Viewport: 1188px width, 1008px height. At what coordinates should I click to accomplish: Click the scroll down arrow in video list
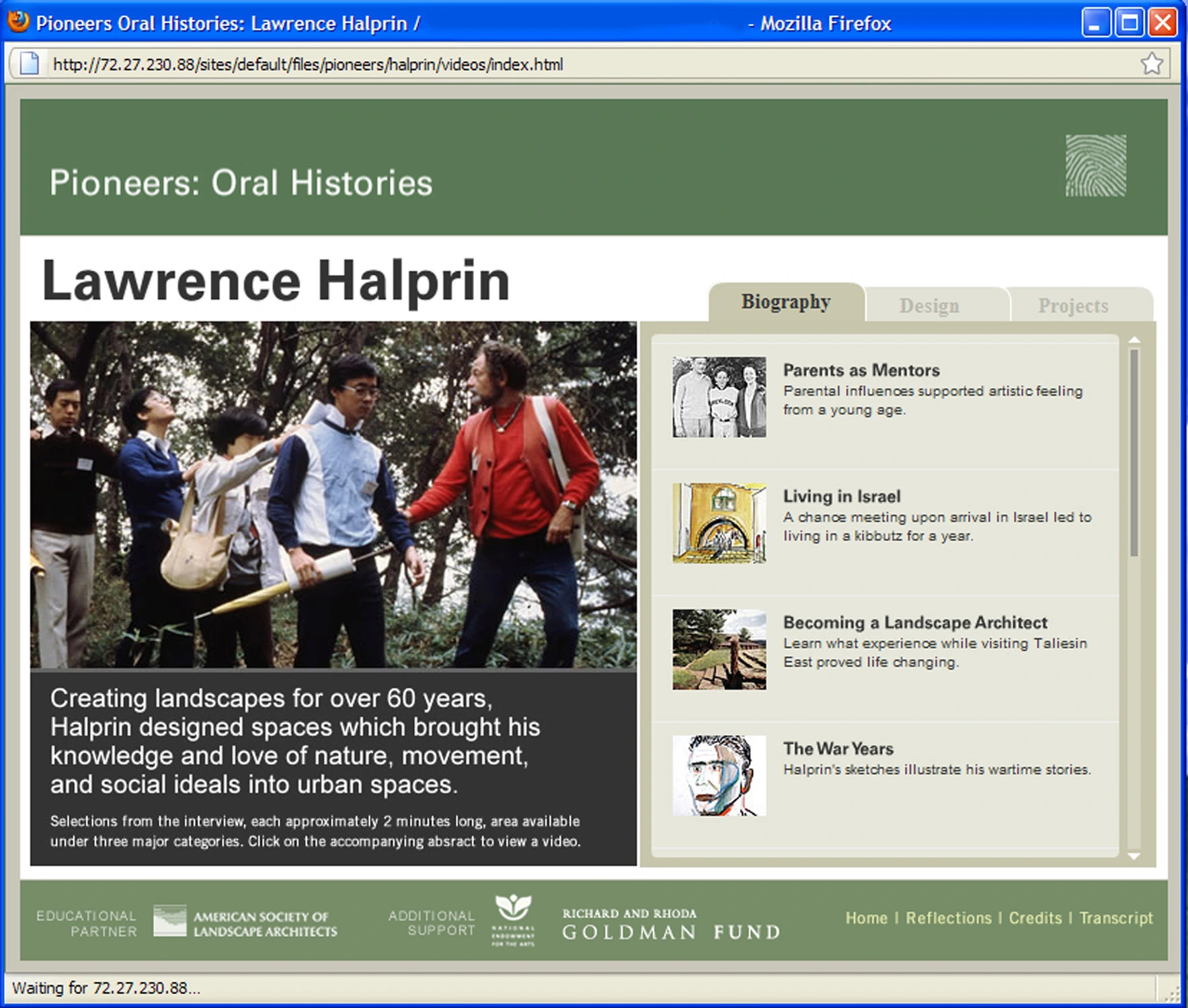[x=1134, y=856]
